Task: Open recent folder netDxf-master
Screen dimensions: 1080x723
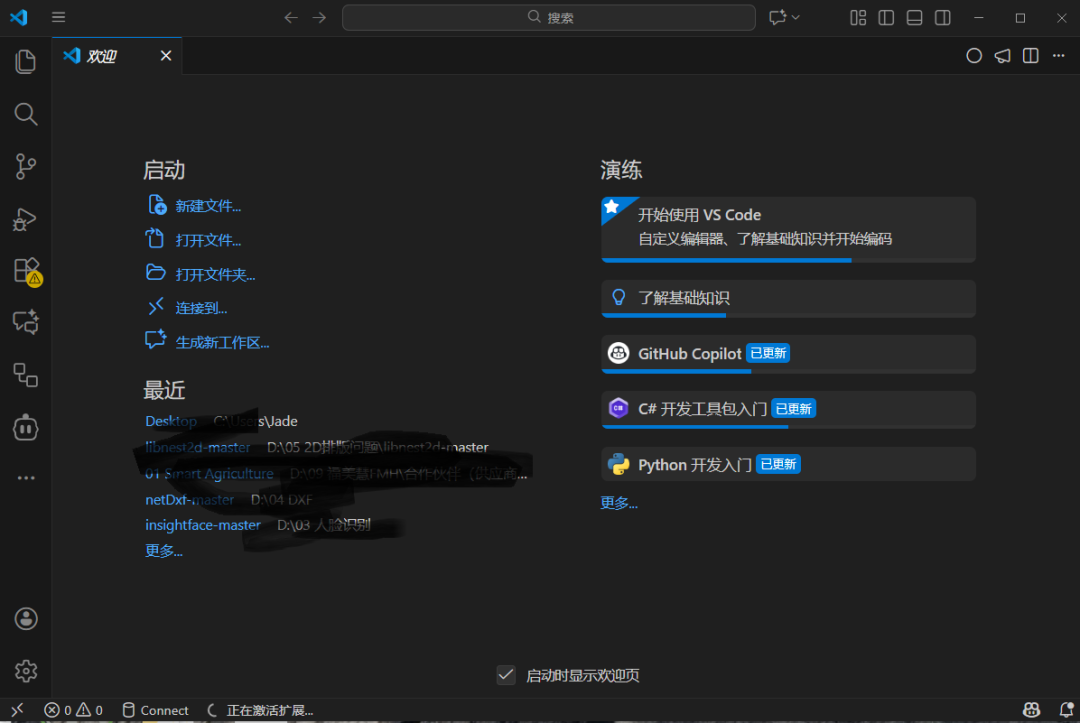Action: point(189,499)
